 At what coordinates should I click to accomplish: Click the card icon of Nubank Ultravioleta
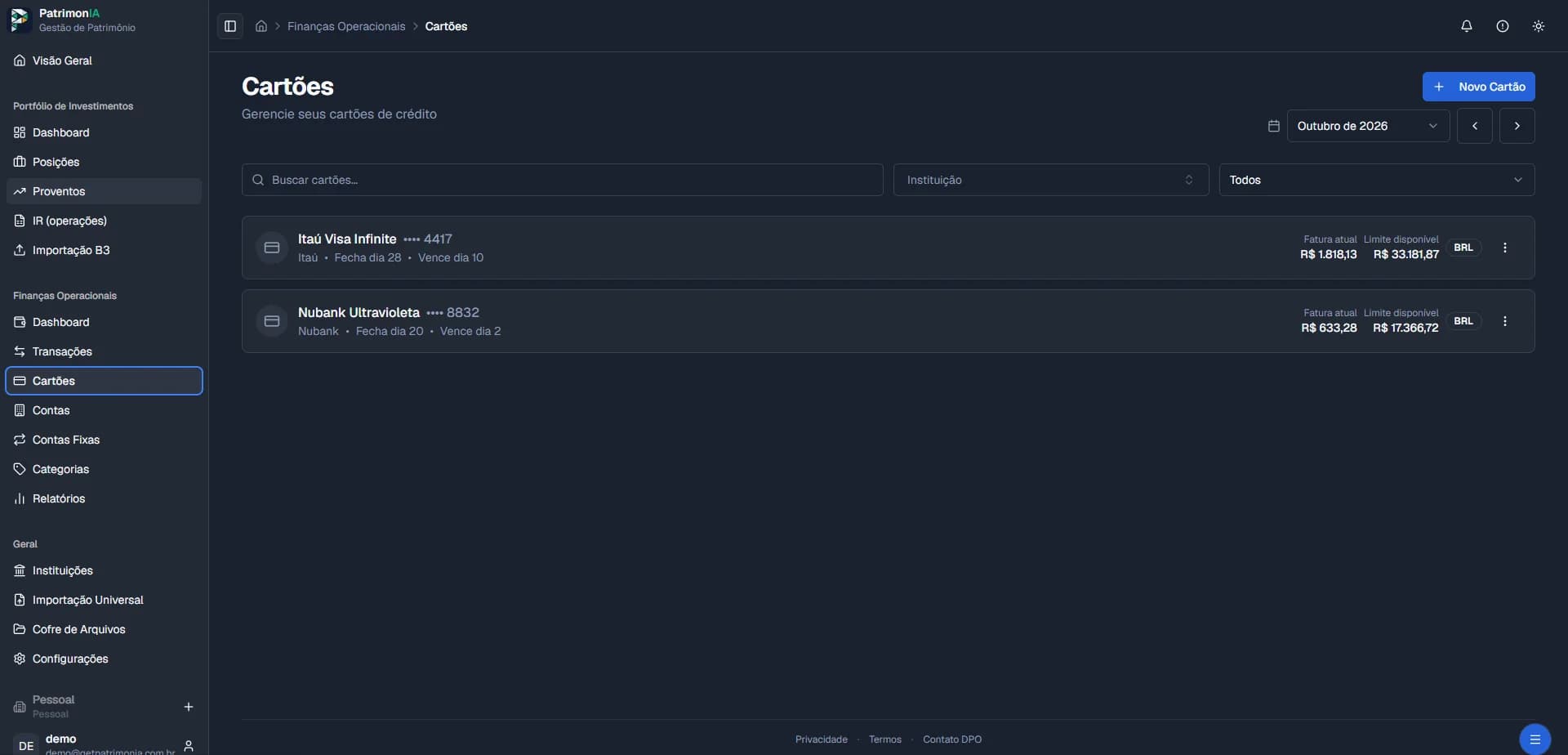272,321
